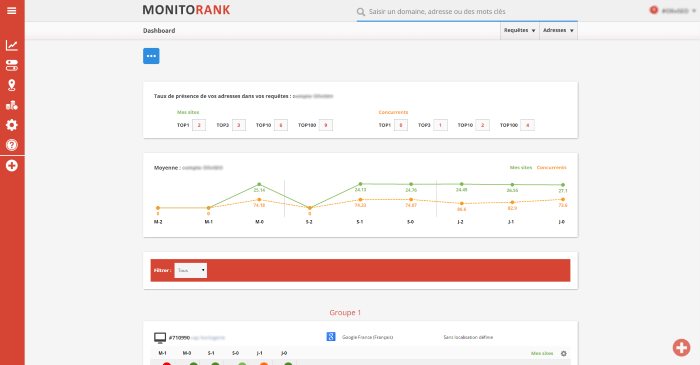Click the Concurrents TOP10 value box
Screen dimensions: 700x365
coord(482,125)
